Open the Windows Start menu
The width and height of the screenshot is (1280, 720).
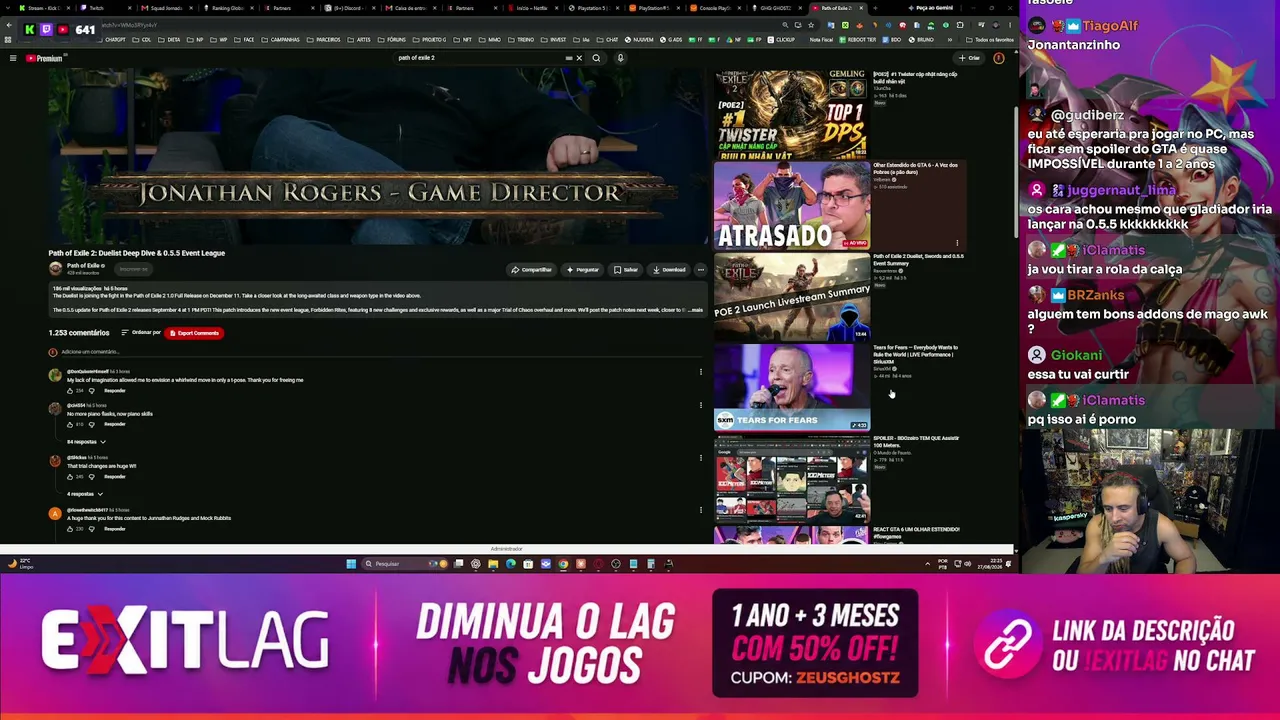point(351,564)
